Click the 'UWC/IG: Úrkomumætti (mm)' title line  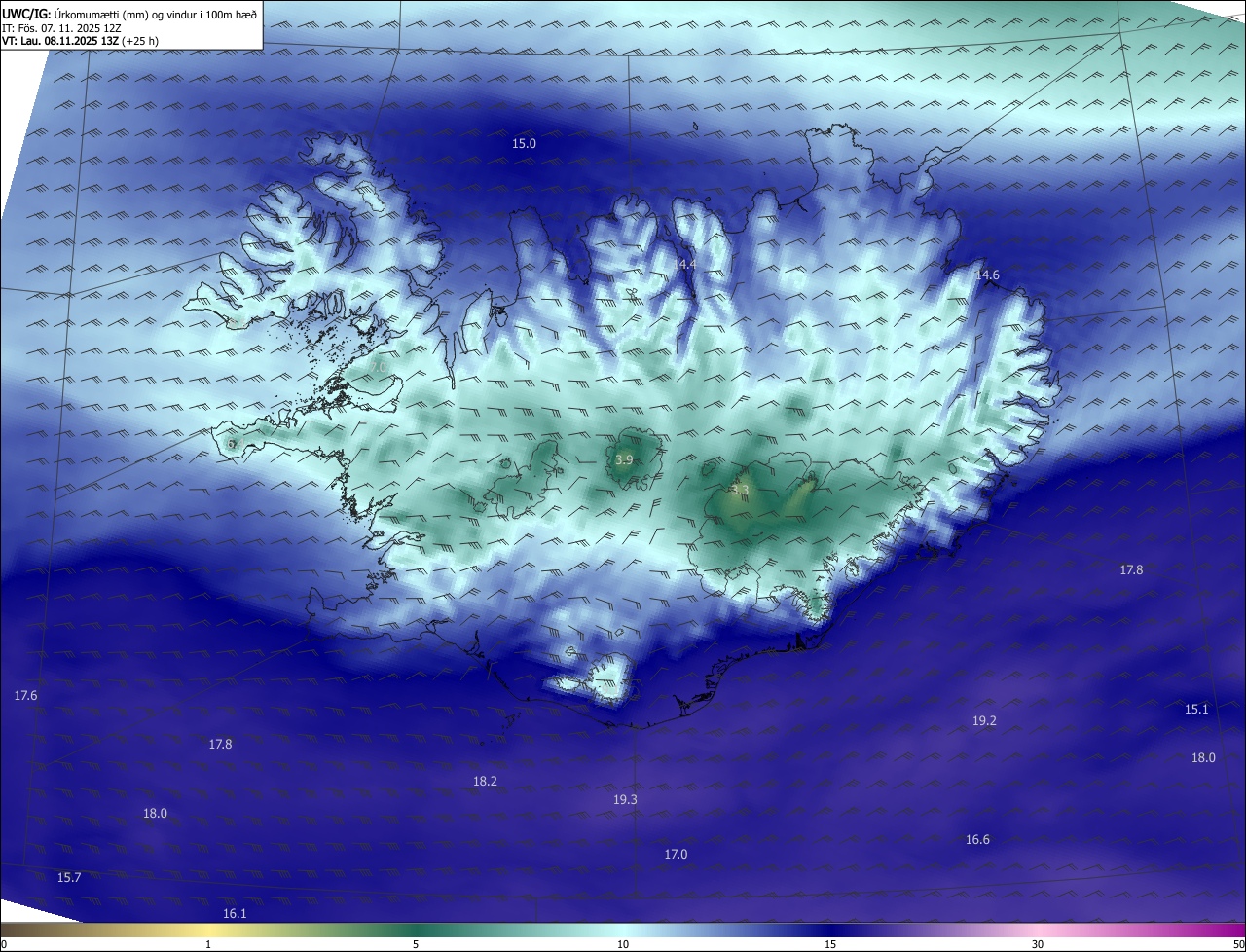(x=129, y=14)
